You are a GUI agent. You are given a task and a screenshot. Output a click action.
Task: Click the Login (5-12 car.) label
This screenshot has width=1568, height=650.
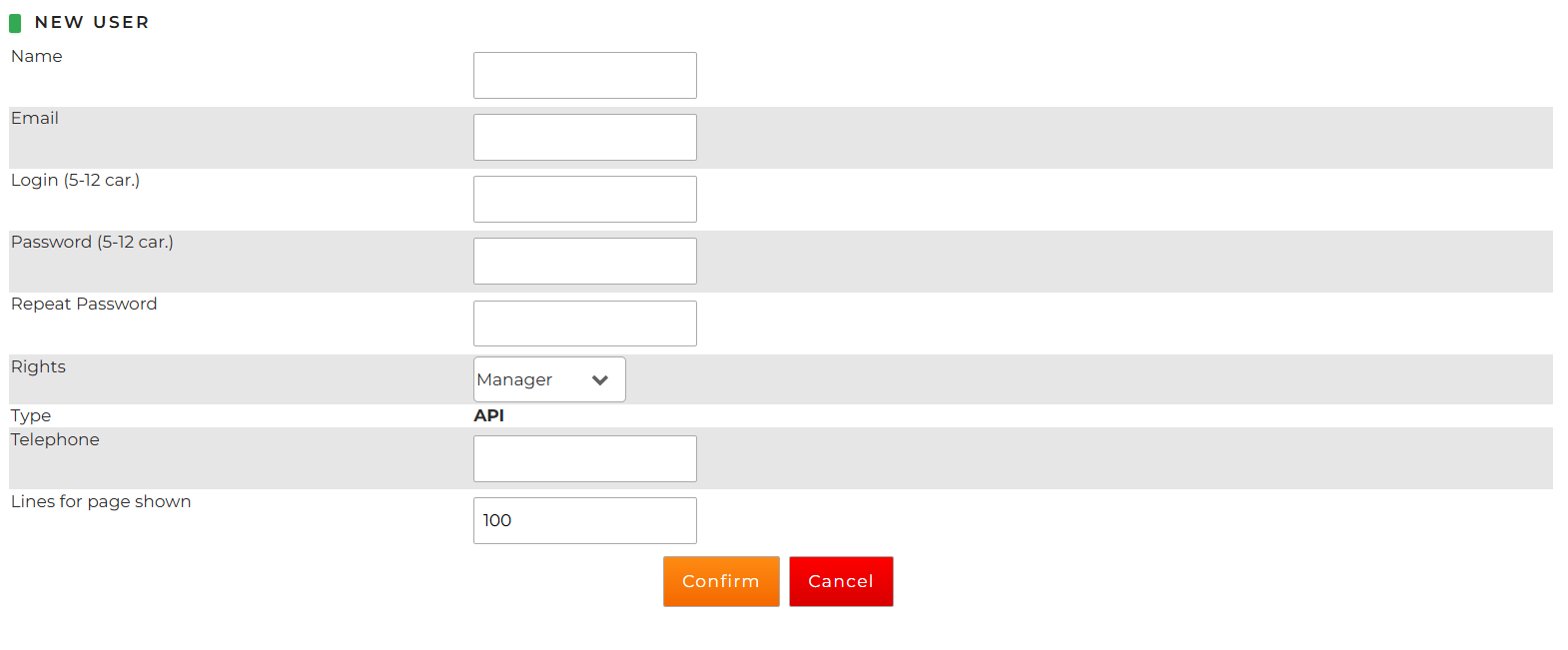click(x=75, y=181)
